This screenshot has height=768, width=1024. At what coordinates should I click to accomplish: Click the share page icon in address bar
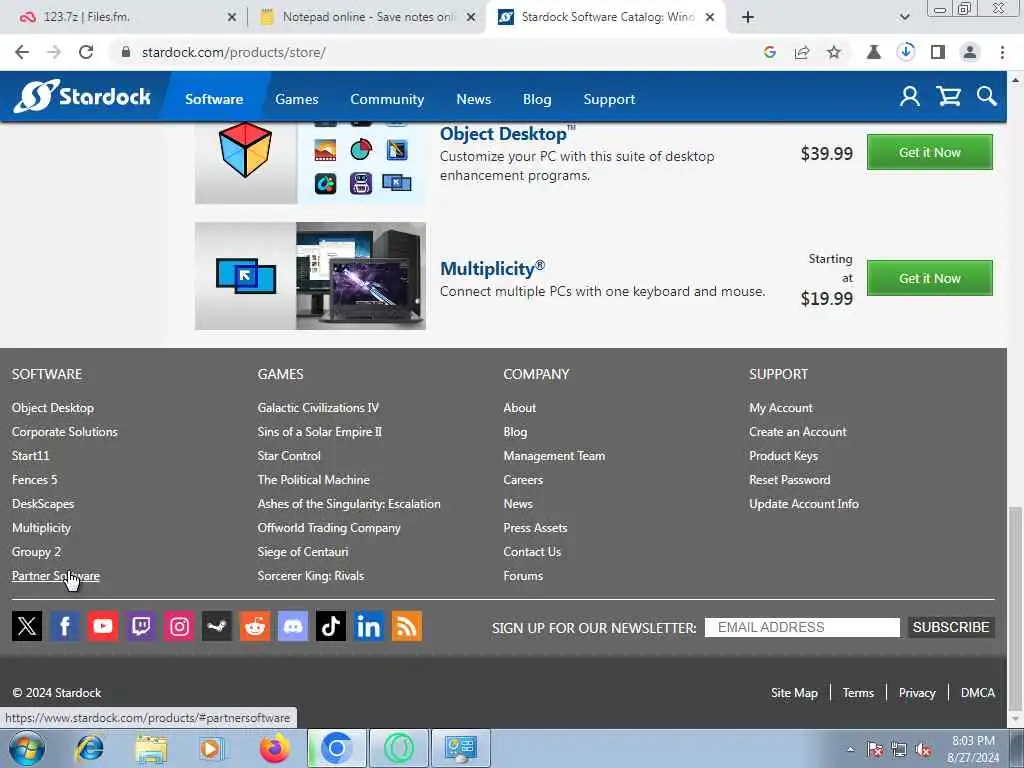(x=802, y=52)
